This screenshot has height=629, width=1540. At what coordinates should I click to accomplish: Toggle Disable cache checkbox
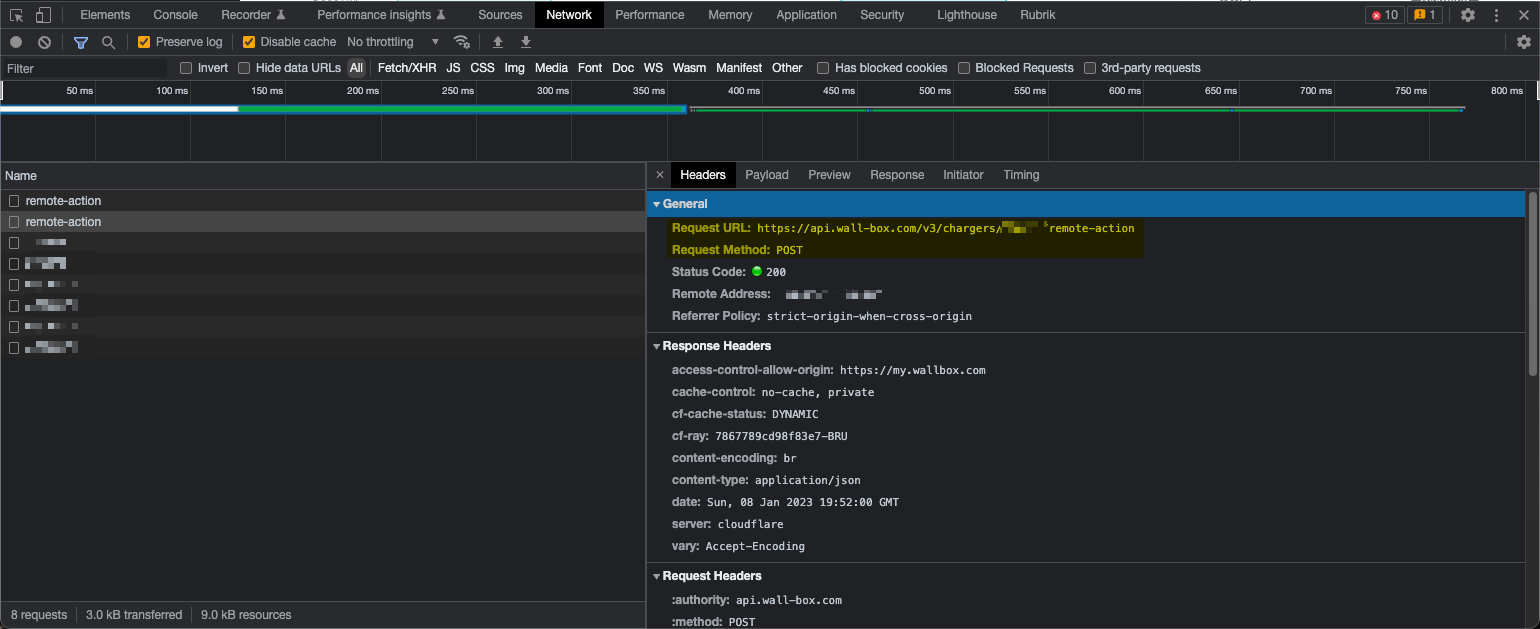[x=249, y=42]
